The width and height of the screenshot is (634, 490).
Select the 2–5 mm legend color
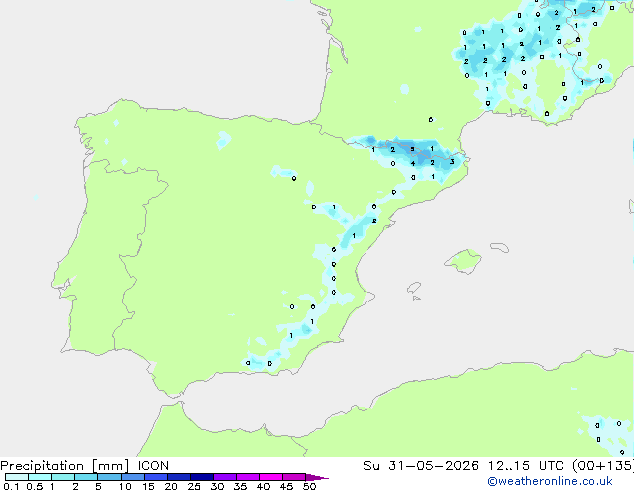[86, 477]
